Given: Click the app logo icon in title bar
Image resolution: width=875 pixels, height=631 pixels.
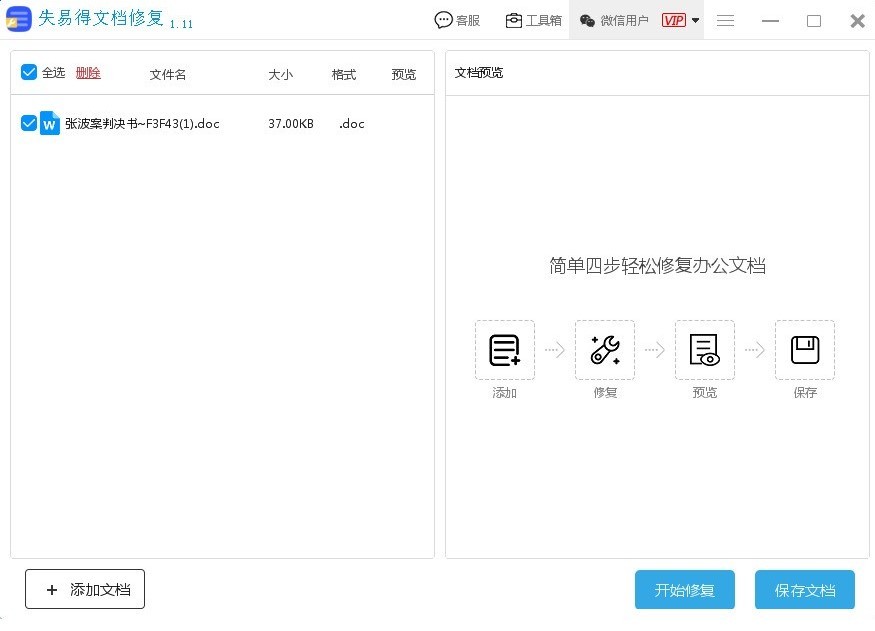Looking at the screenshot, I should (x=18, y=18).
